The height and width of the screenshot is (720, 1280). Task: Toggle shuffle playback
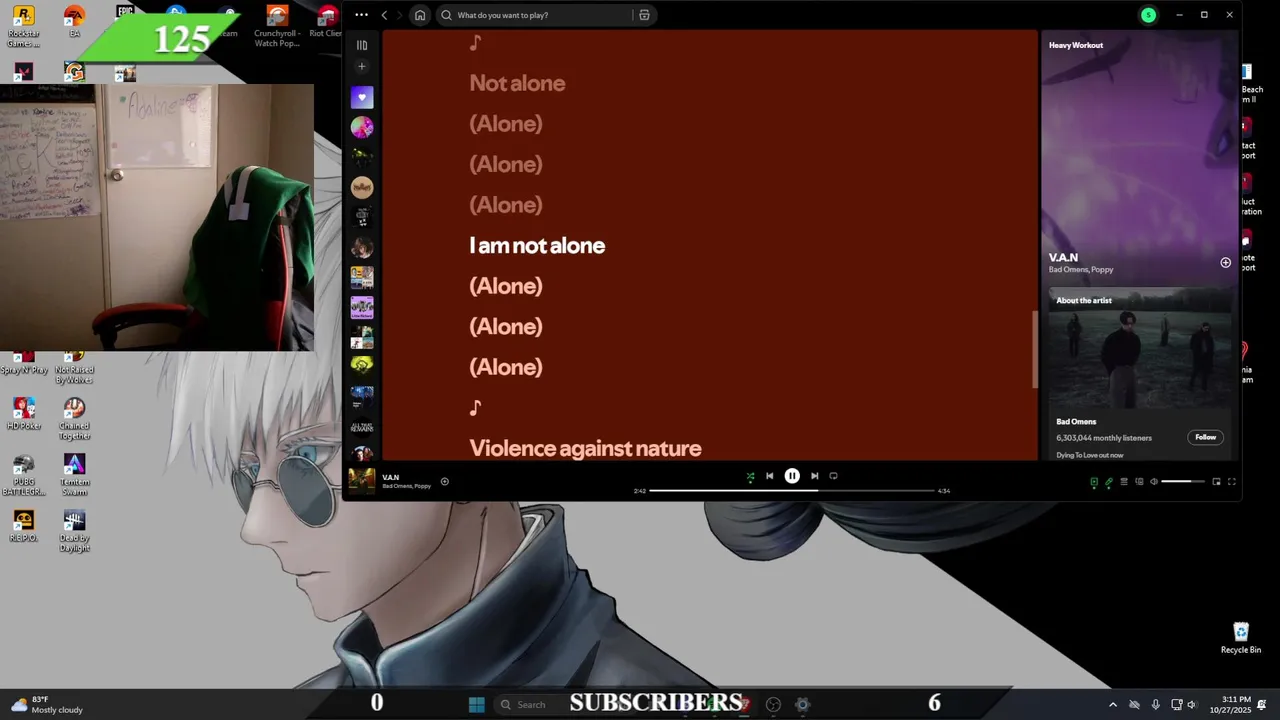(x=750, y=476)
